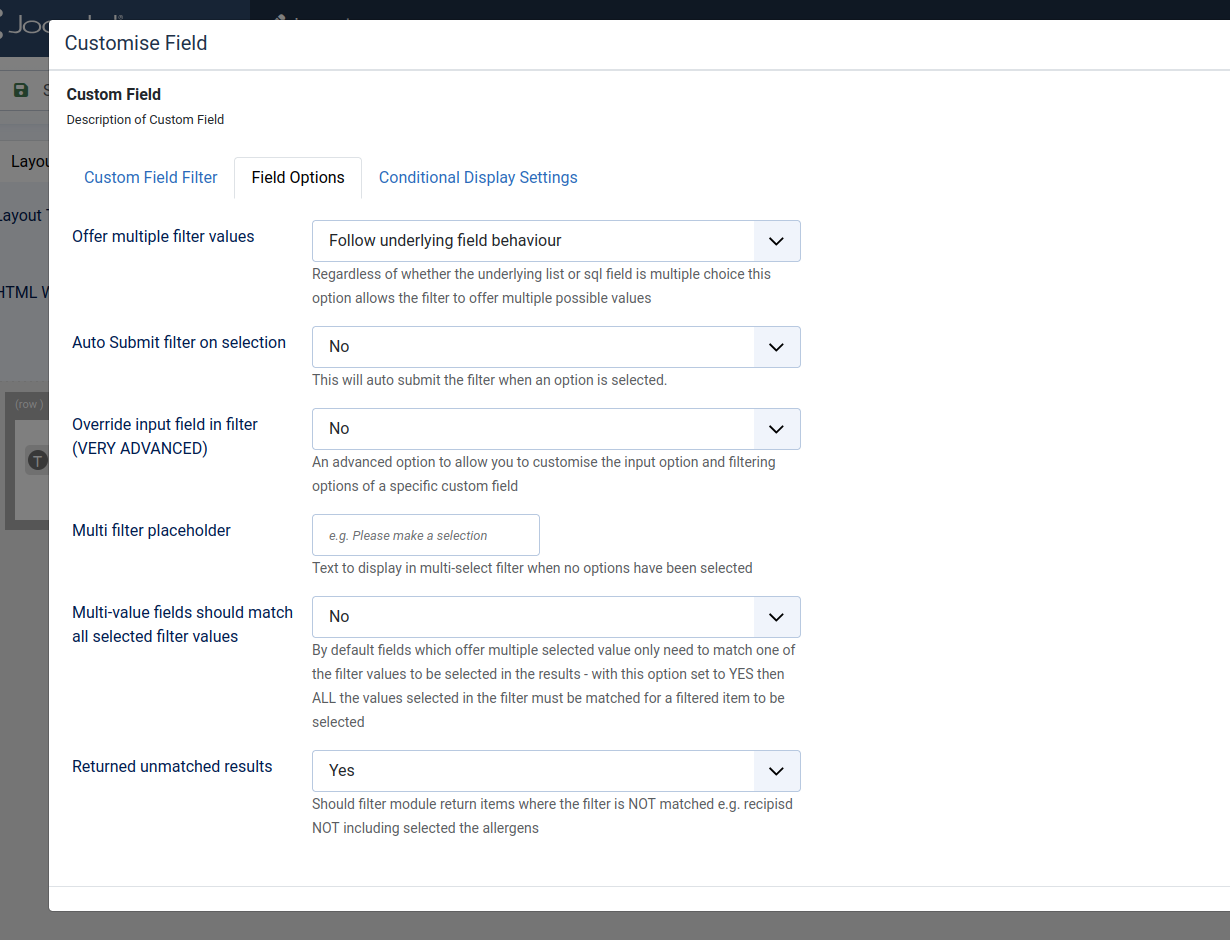The height and width of the screenshot is (940, 1230).
Task: Click the T field icon in the background layout
Action: [37, 460]
